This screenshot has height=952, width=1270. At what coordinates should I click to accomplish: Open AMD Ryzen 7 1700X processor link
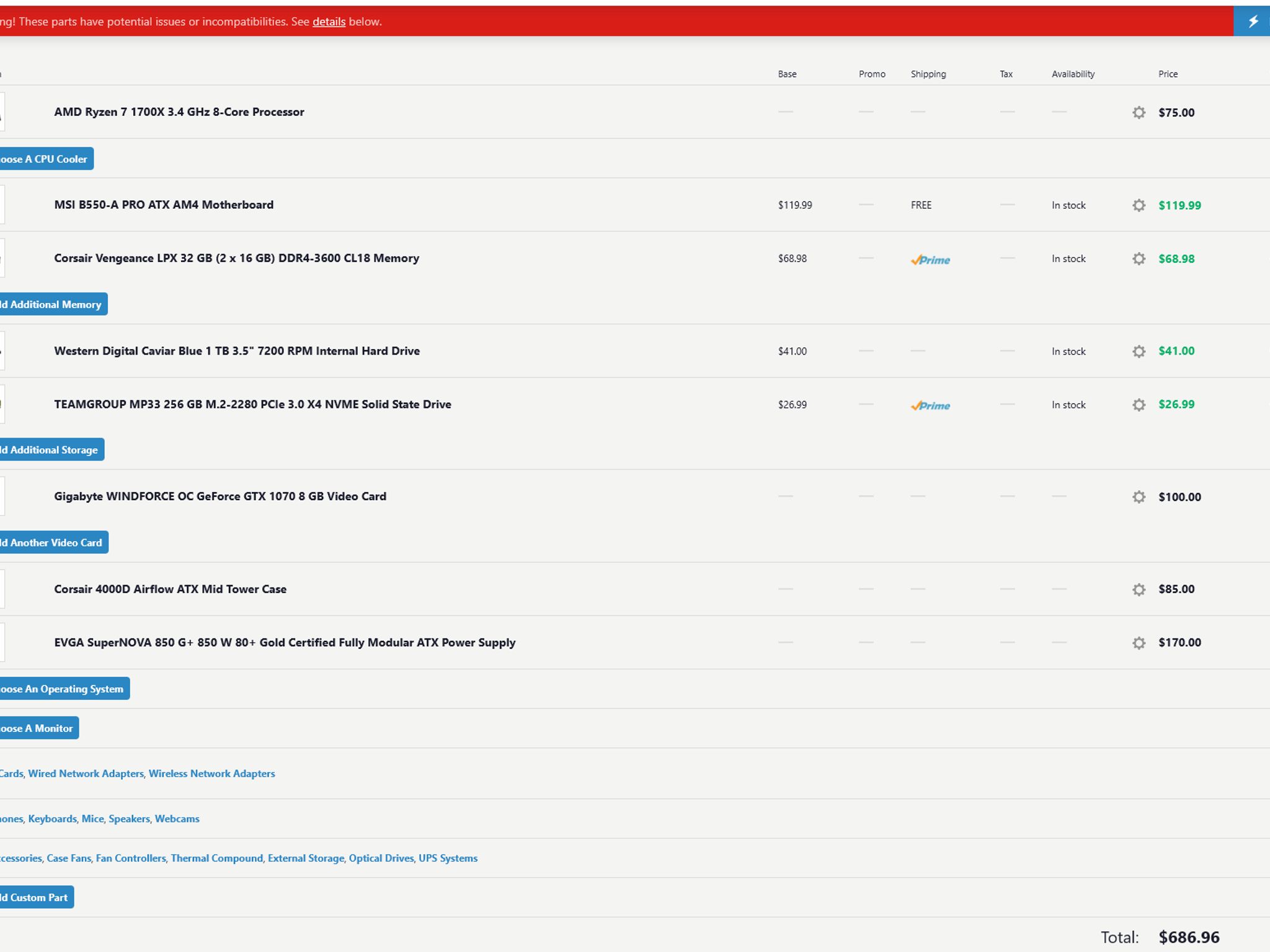pos(179,112)
